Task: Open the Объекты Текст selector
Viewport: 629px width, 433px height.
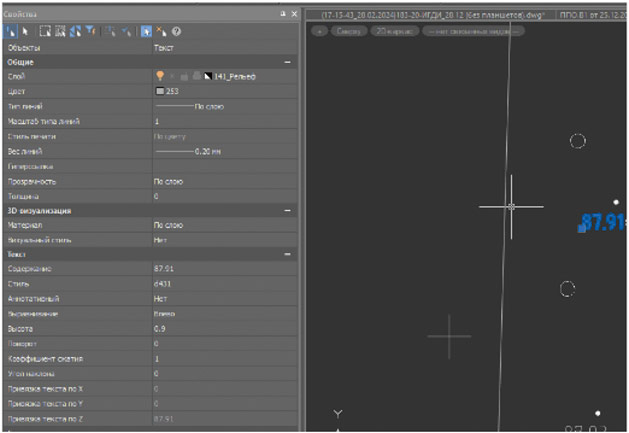Action: pos(225,48)
